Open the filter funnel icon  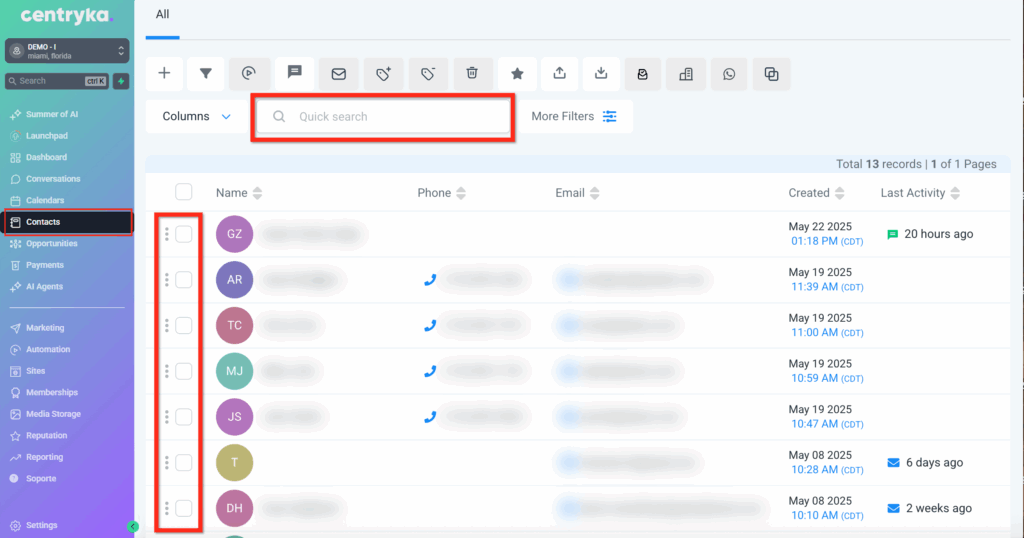pyautogui.click(x=205, y=73)
